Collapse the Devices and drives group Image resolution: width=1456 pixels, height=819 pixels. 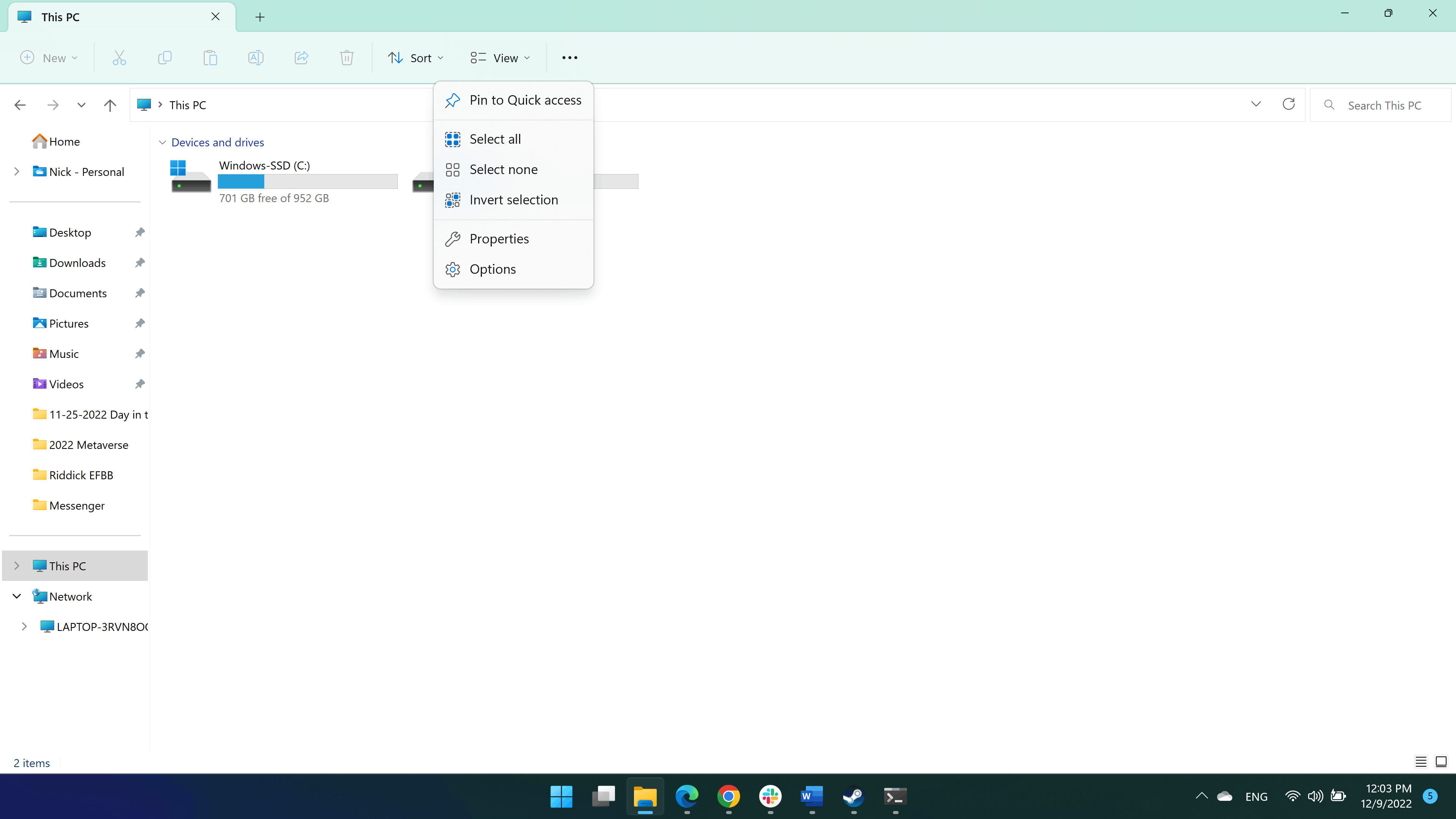click(x=162, y=143)
